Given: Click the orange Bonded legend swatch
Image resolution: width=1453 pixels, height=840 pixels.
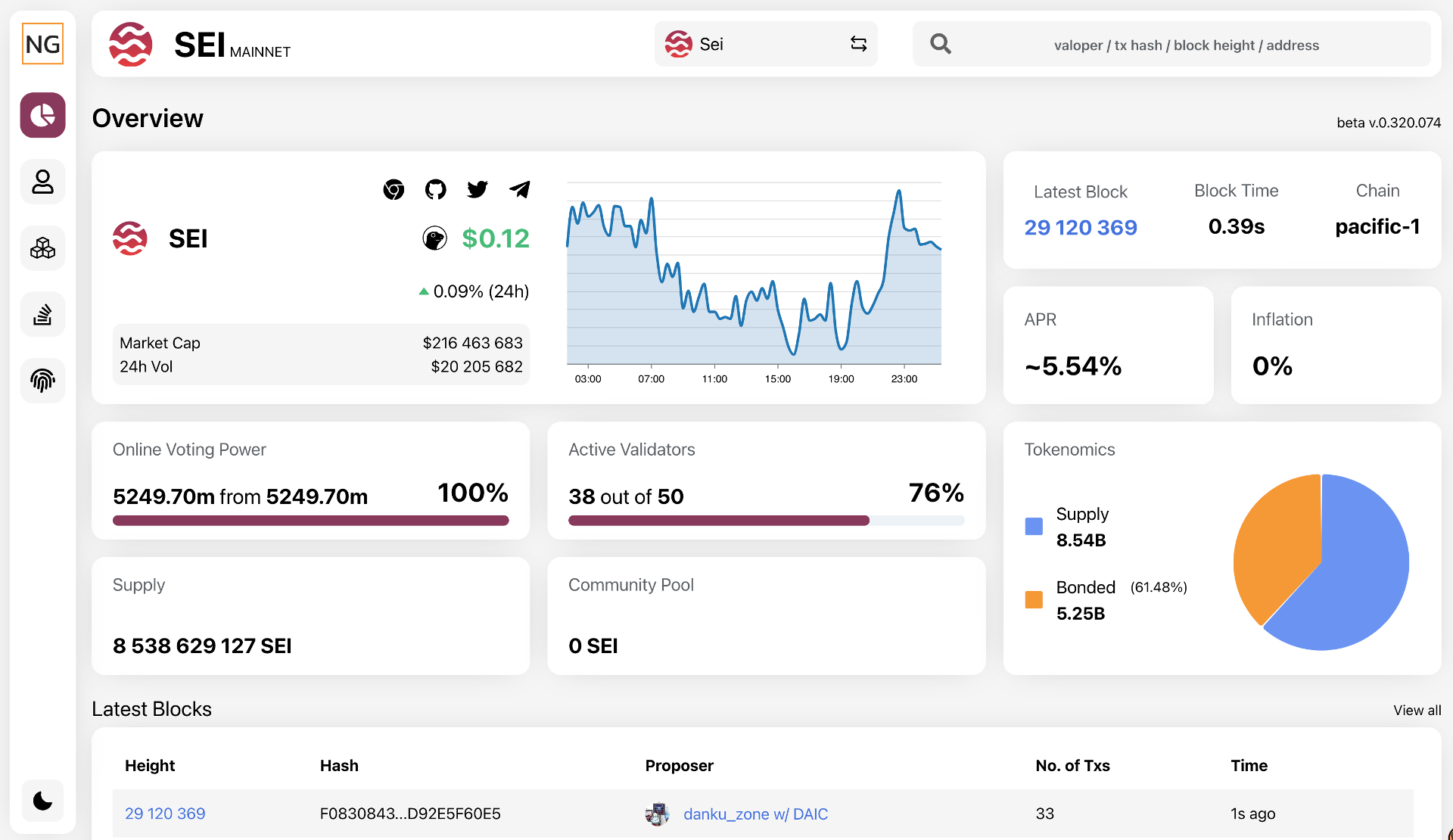Looking at the screenshot, I should 1034,600.
